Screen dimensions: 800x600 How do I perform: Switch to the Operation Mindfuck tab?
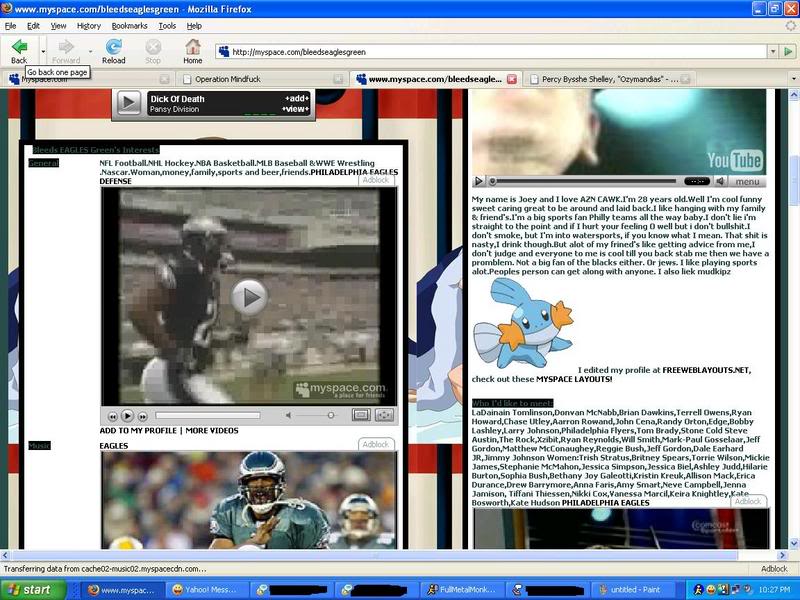[262, 79]
